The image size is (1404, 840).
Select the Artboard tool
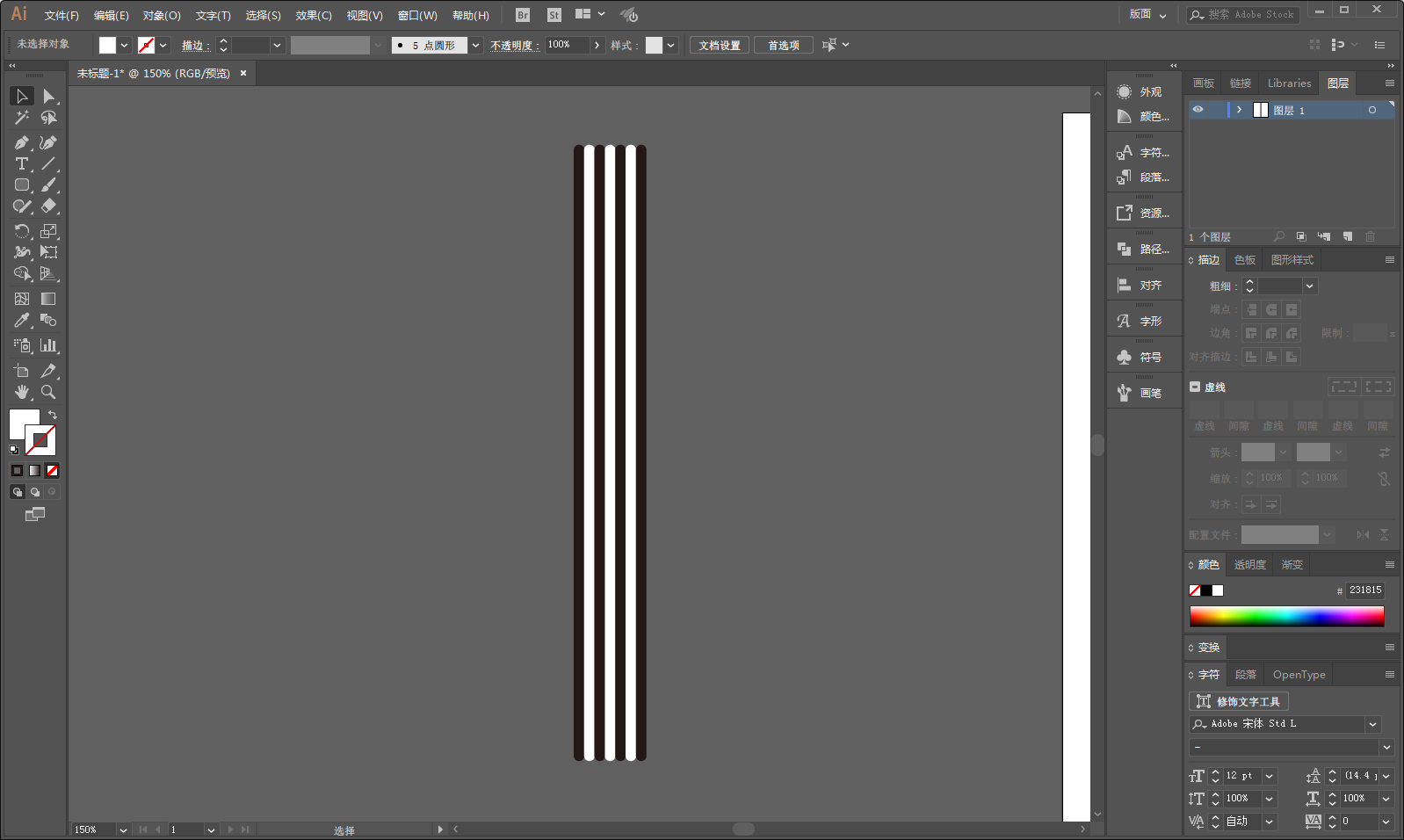tap(22, 371)
